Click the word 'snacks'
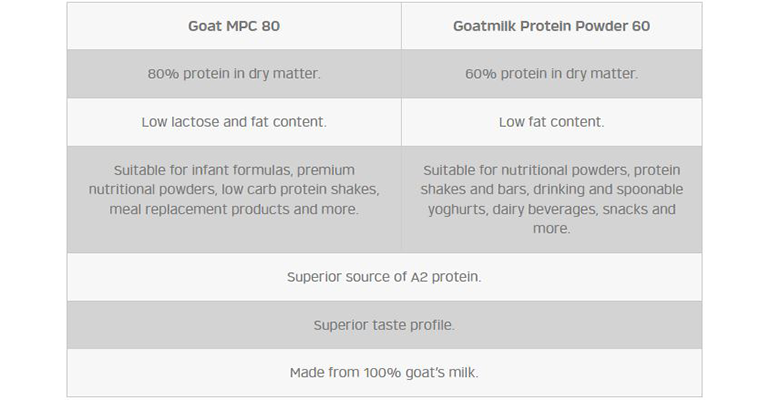 click(x=622, y=210)
